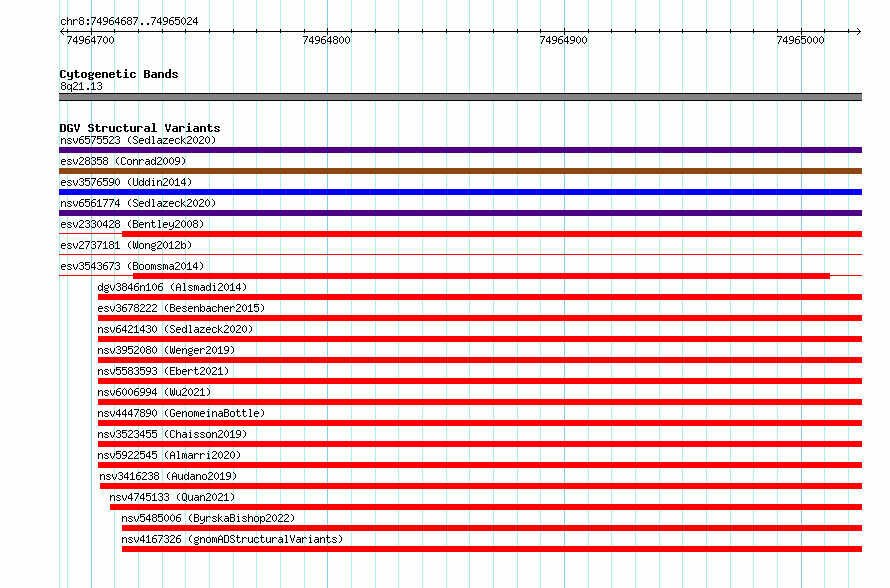Click the red bar under esv3678222

click(480, 318)
